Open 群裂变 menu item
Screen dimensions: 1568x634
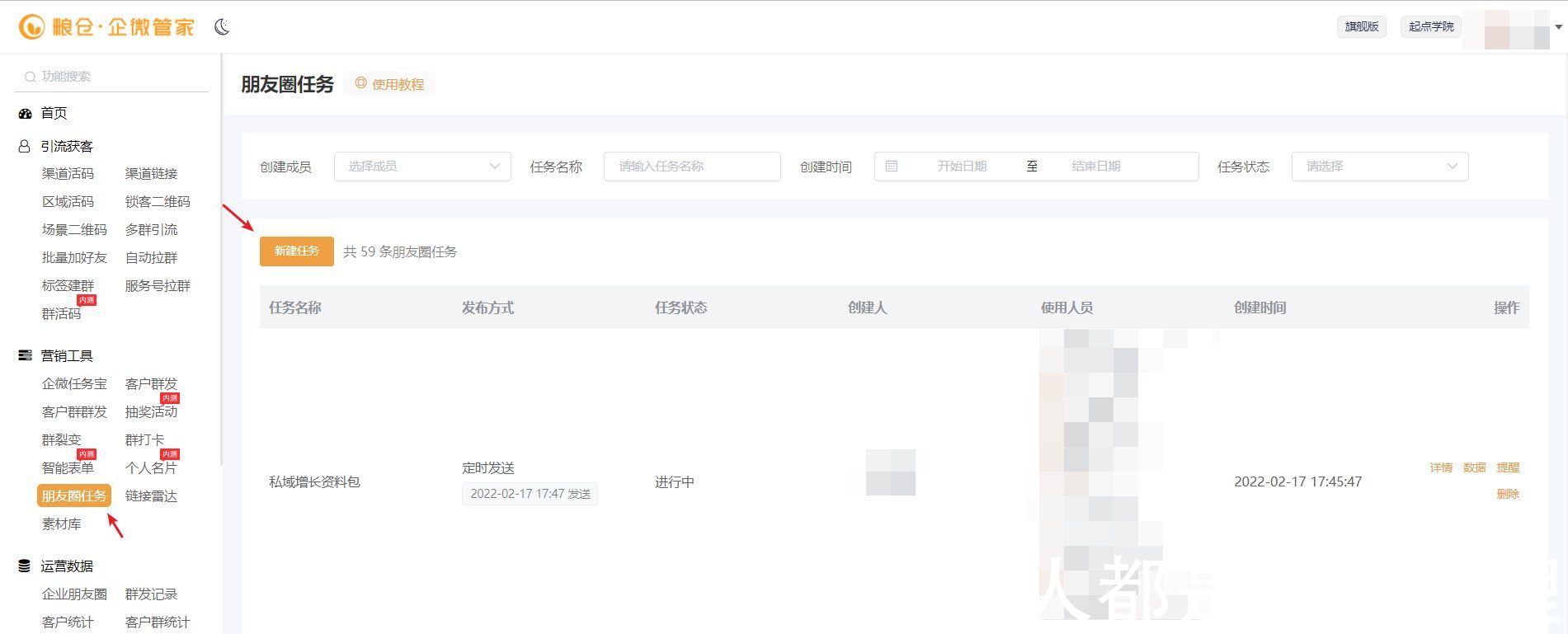(61, 440)
